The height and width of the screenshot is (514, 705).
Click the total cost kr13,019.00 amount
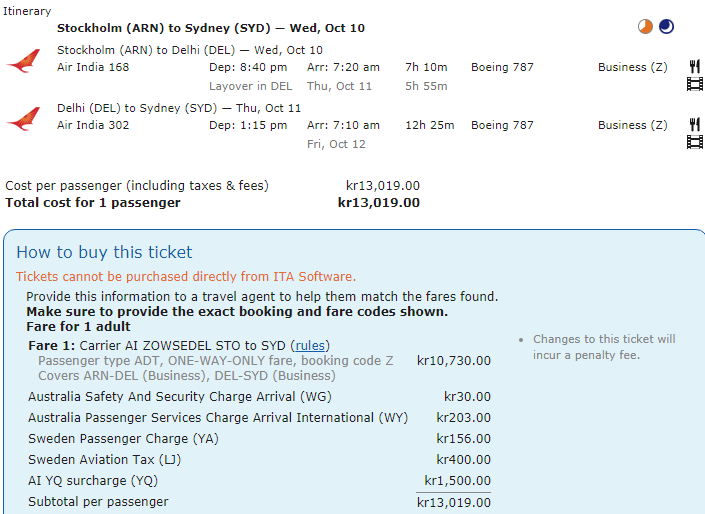pyautogui.click(x=378, y=203)
